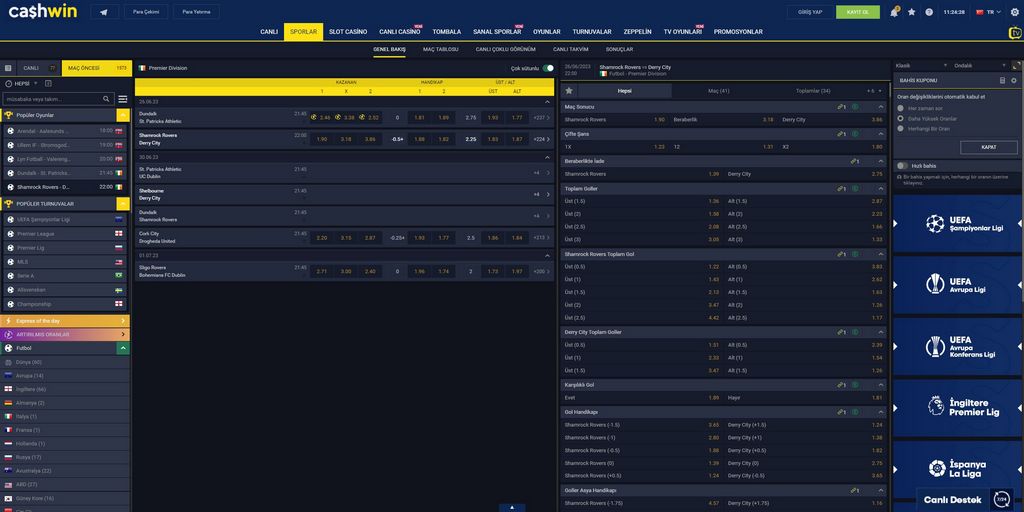
Task: Open the TR language dropdown
Action: click(x=988, y=12)
